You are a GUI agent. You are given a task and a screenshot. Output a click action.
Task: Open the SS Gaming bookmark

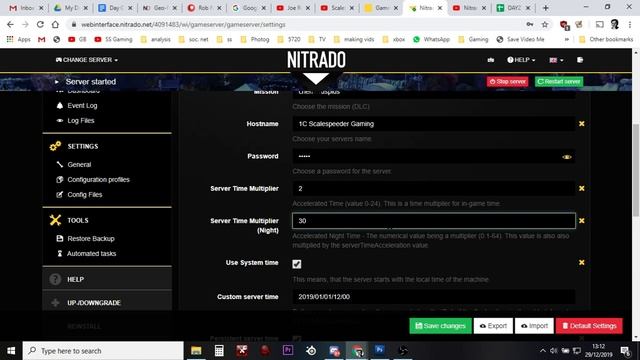113,40
